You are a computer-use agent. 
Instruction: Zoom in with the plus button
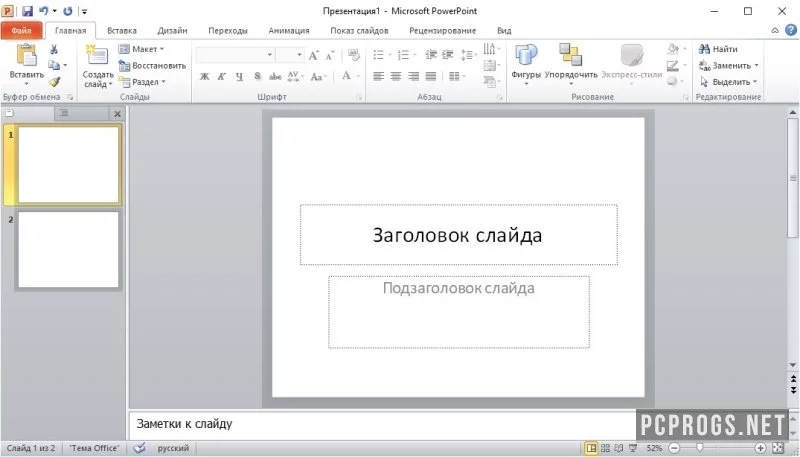tap(760, 448)
